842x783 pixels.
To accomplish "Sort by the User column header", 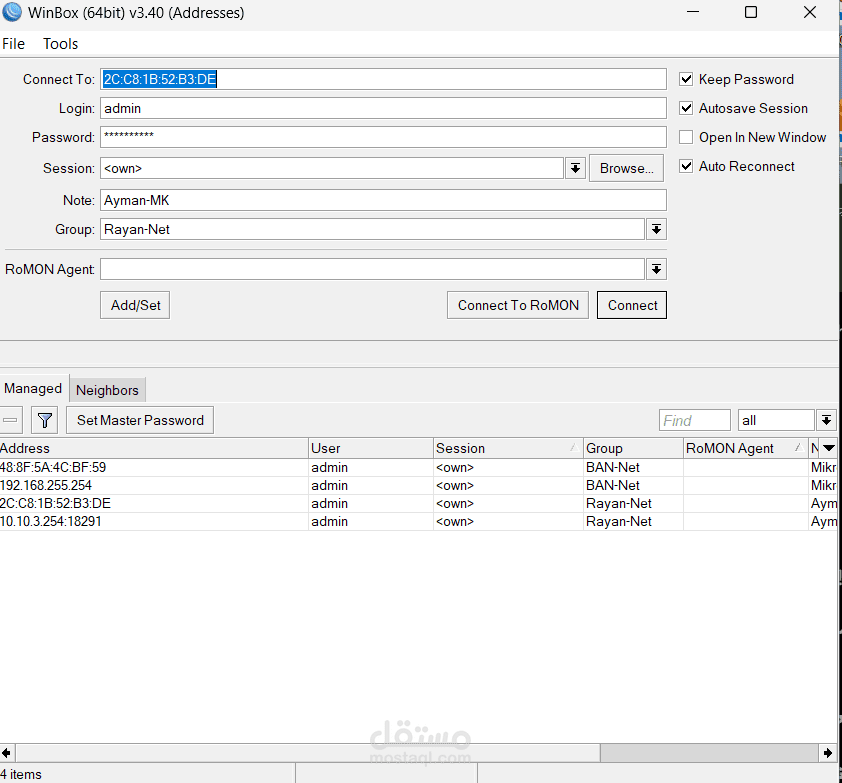I will tap(371, 448).
